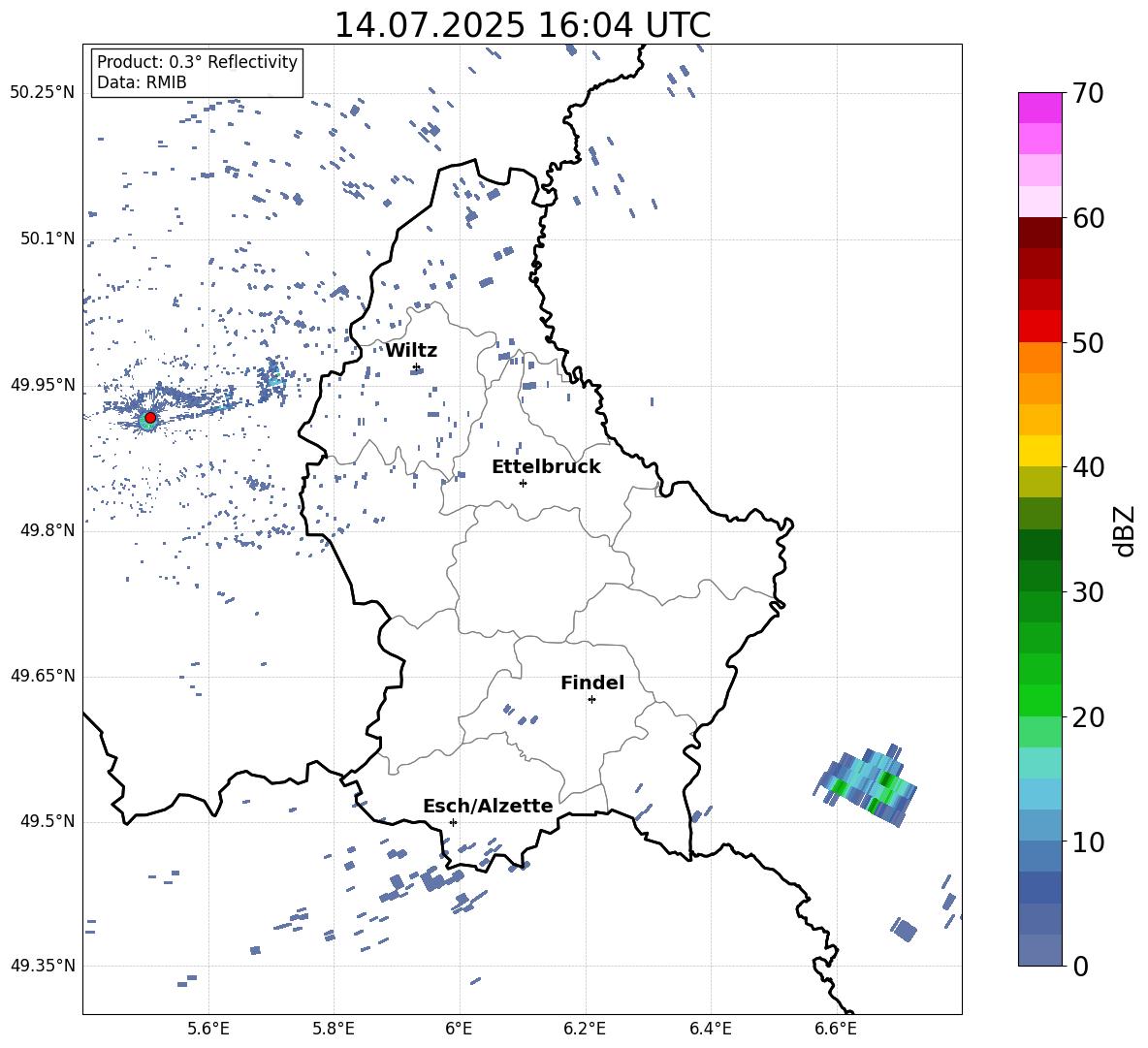Image resolution: width=1148 pixels, height=1048 pixels.
Task: Click the 'Findel' city label
Action: point(592,683)
